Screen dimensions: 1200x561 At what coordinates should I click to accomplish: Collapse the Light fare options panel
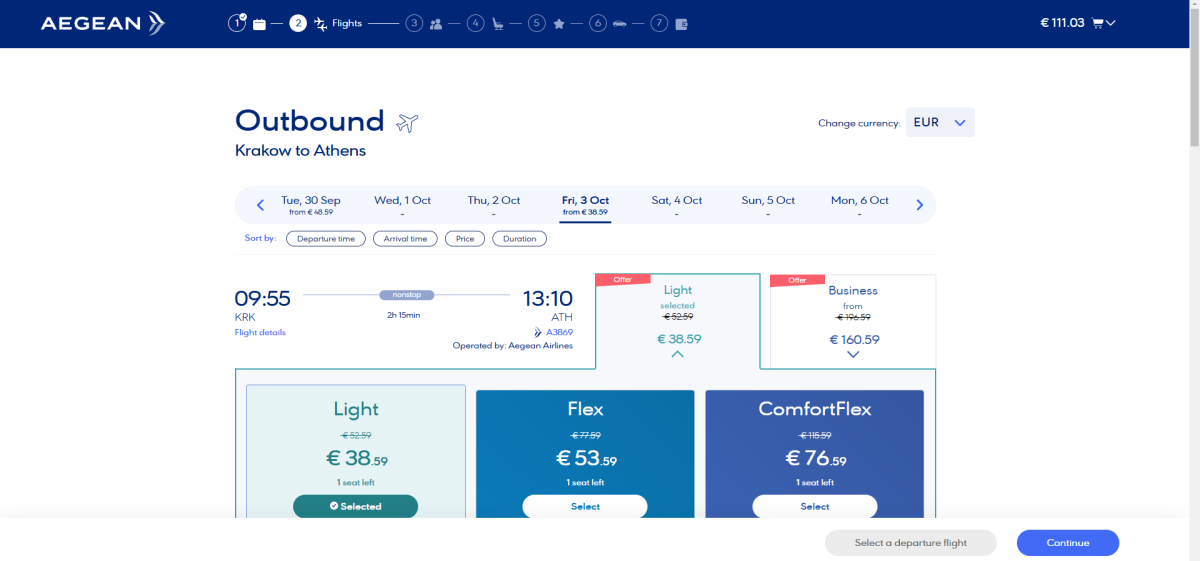pyautogui.click(x=678, y=354)
